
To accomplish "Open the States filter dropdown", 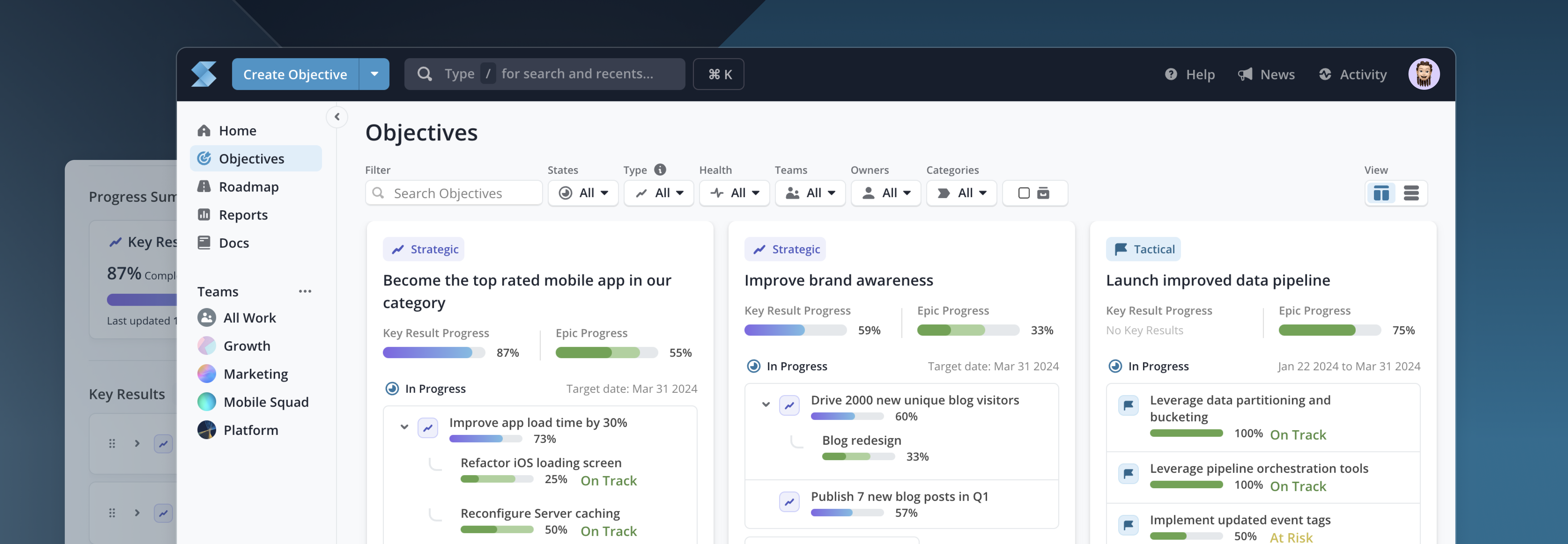I will (x=583, y=193).
